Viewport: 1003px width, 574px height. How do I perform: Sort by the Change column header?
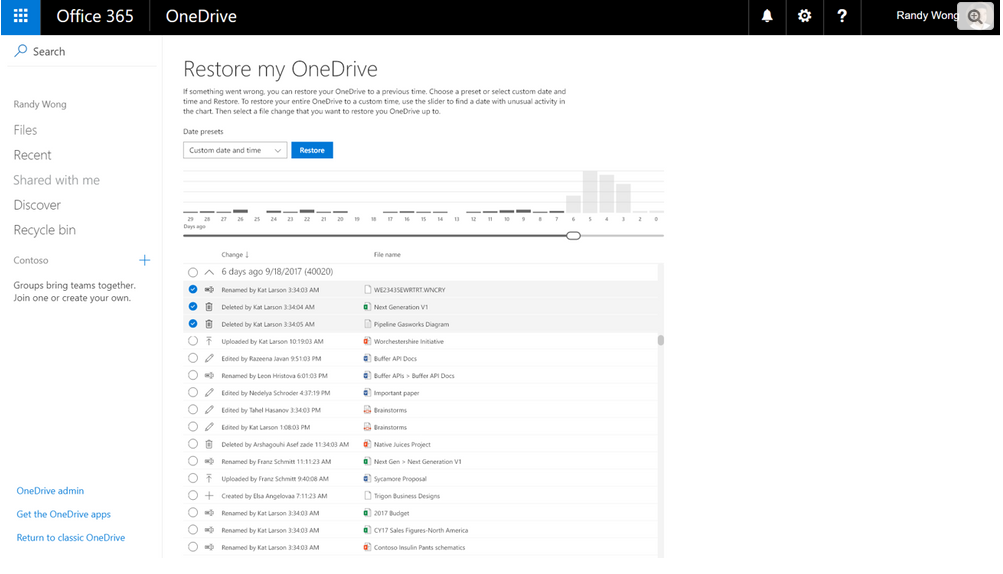(235, 255)
